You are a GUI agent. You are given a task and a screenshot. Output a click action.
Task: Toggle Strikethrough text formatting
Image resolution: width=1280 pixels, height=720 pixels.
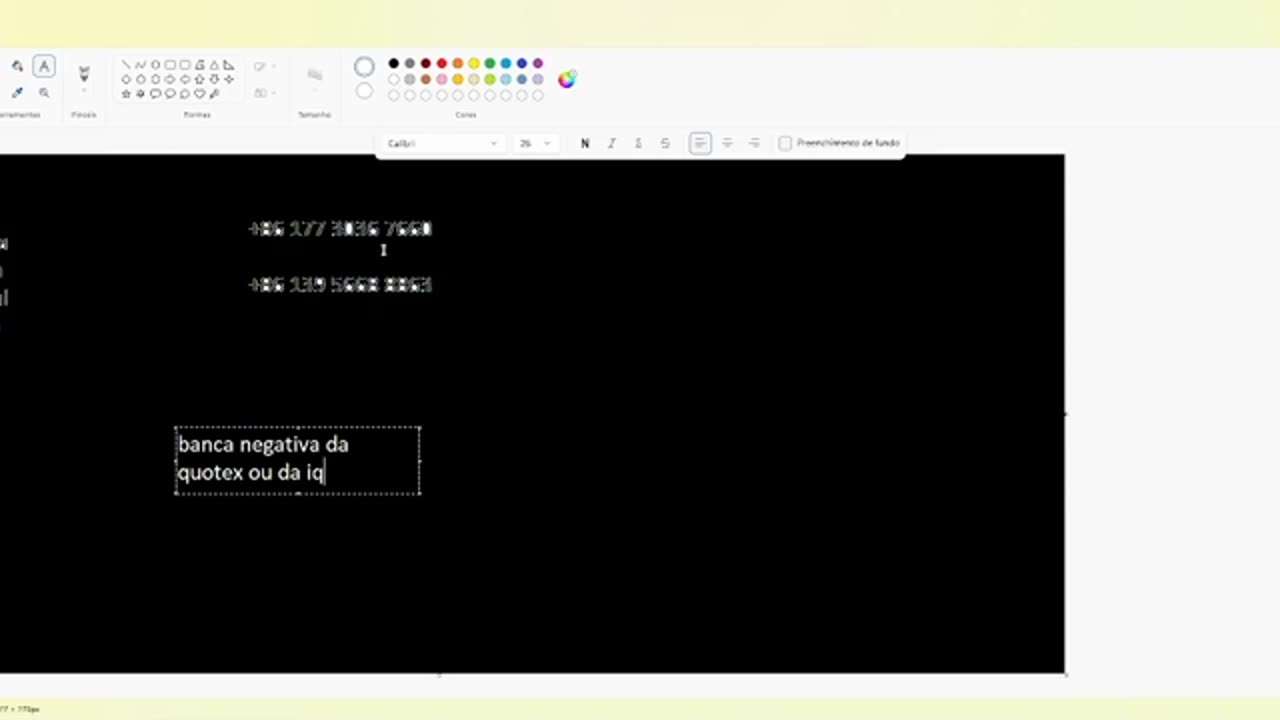click(x=665, y=143)
